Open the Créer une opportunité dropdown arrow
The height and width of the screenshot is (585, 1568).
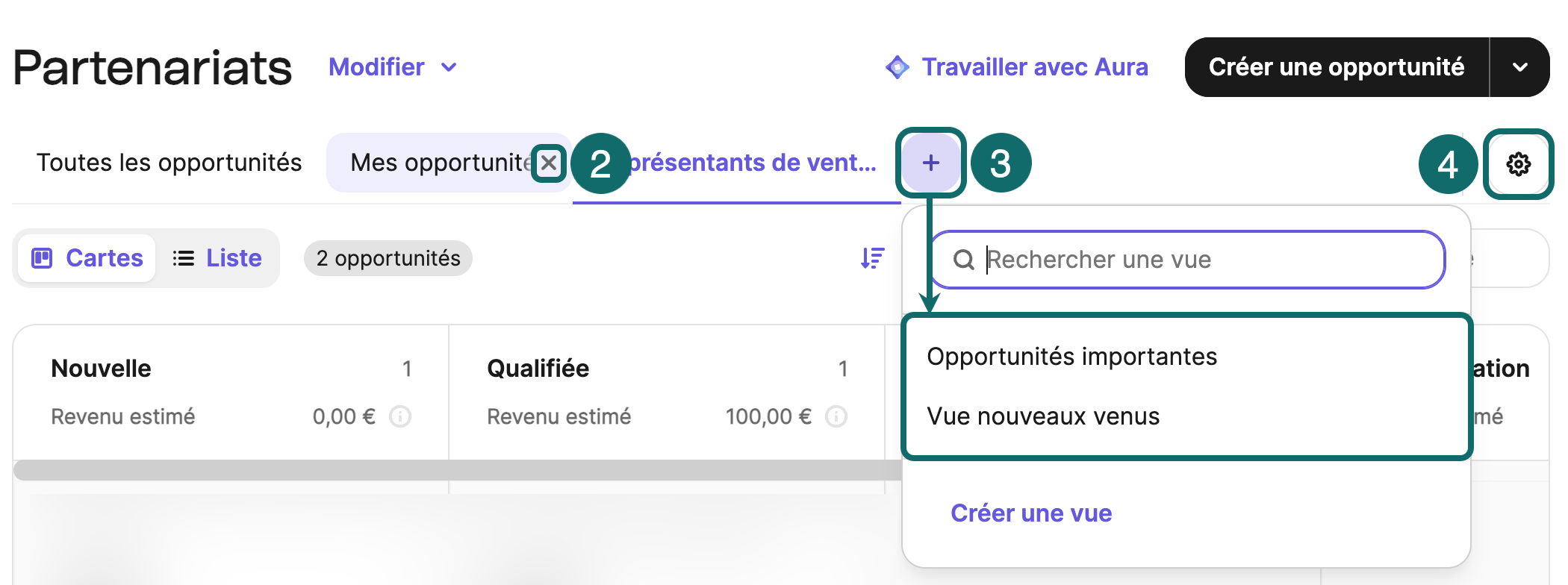1519,67
